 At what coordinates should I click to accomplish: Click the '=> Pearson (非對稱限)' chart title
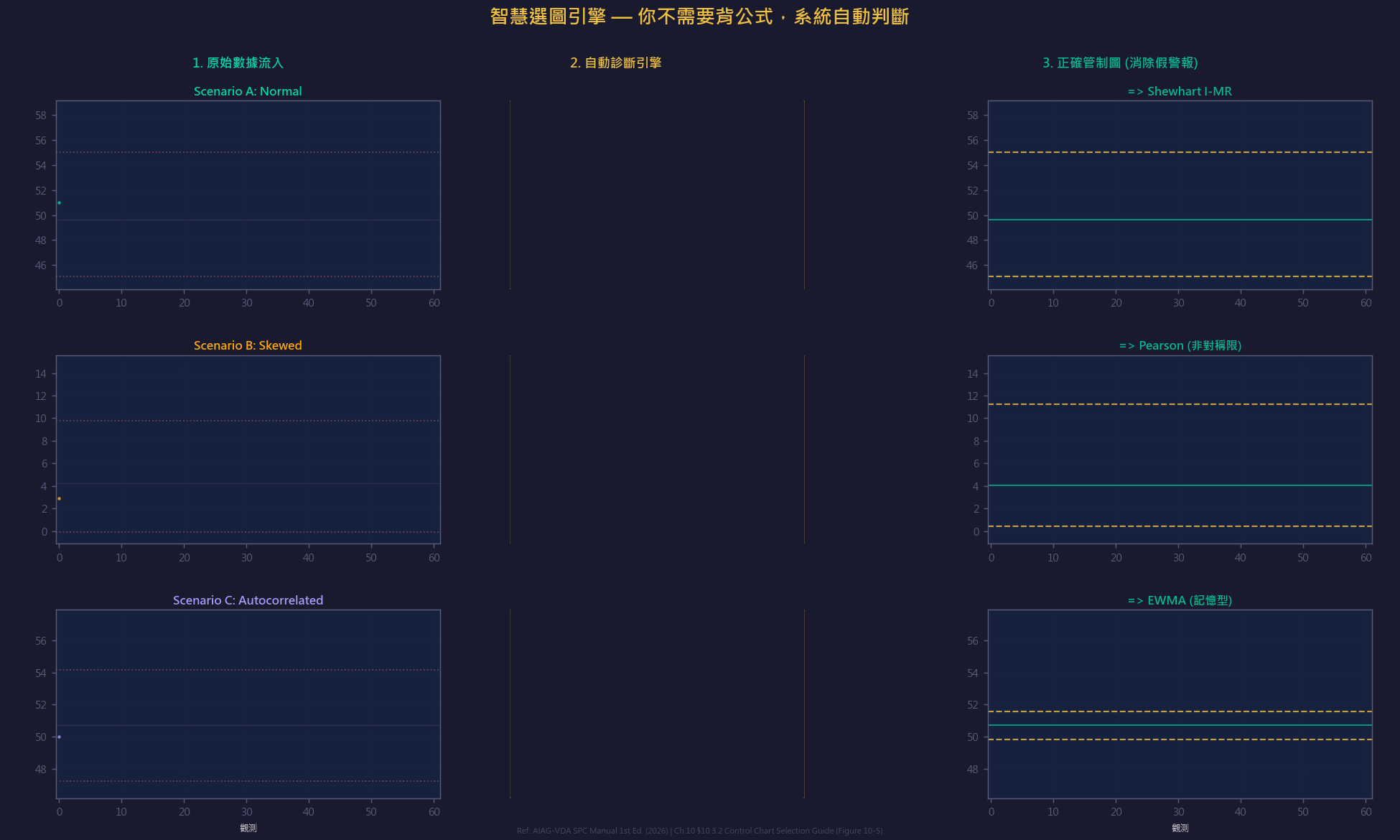(x=1178, y=345)
